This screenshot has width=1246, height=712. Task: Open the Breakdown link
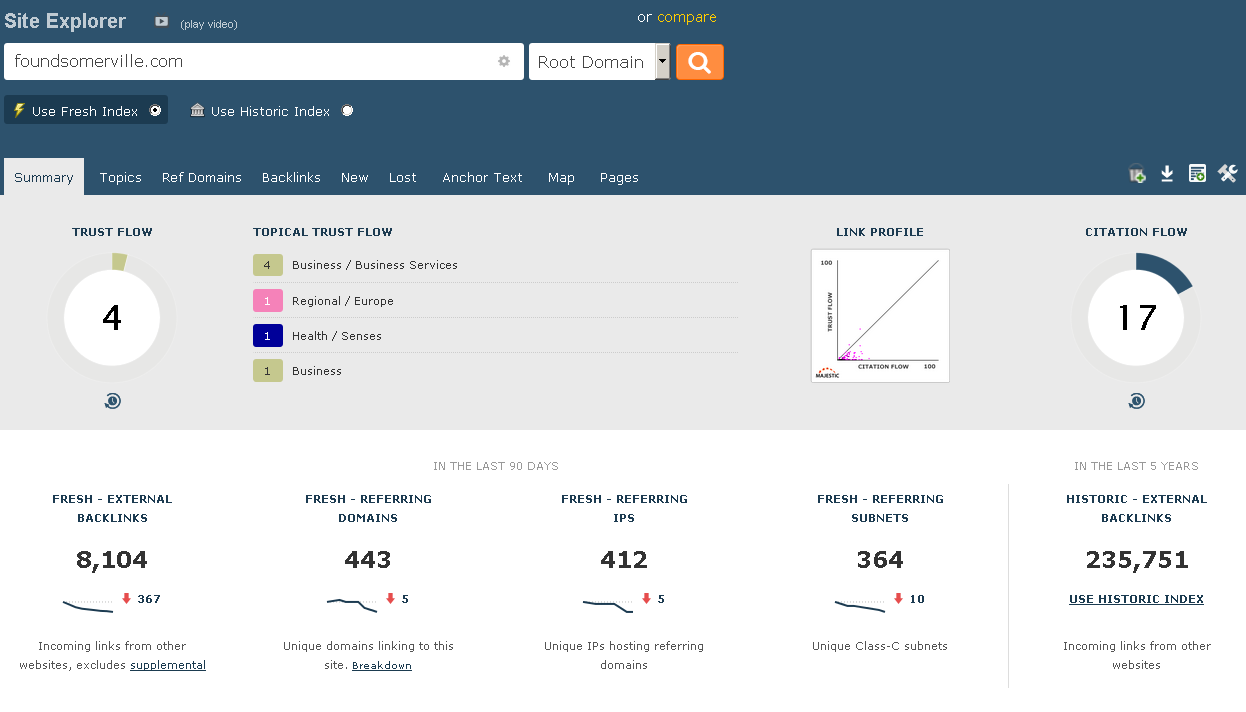[381, 665]
